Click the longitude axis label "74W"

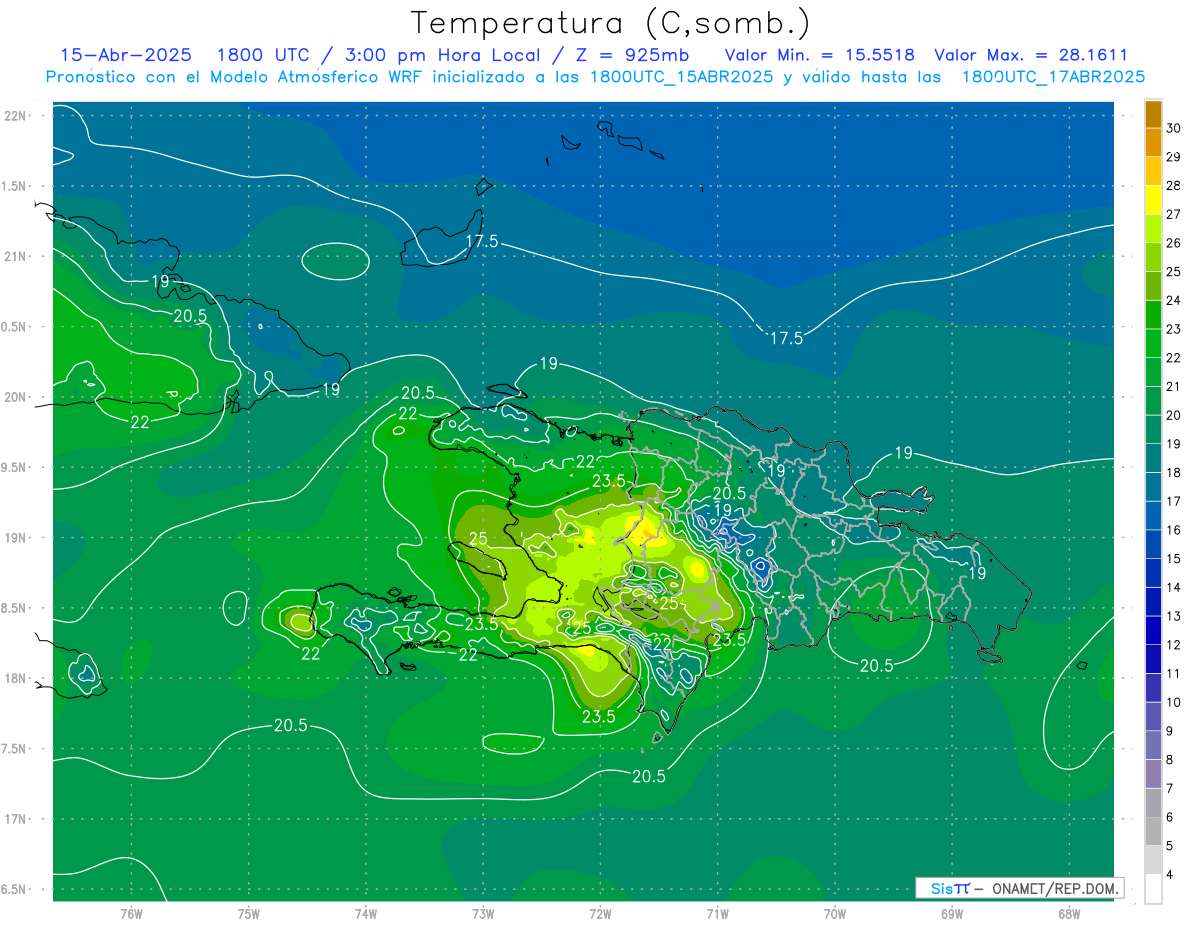tap(366, 914)
